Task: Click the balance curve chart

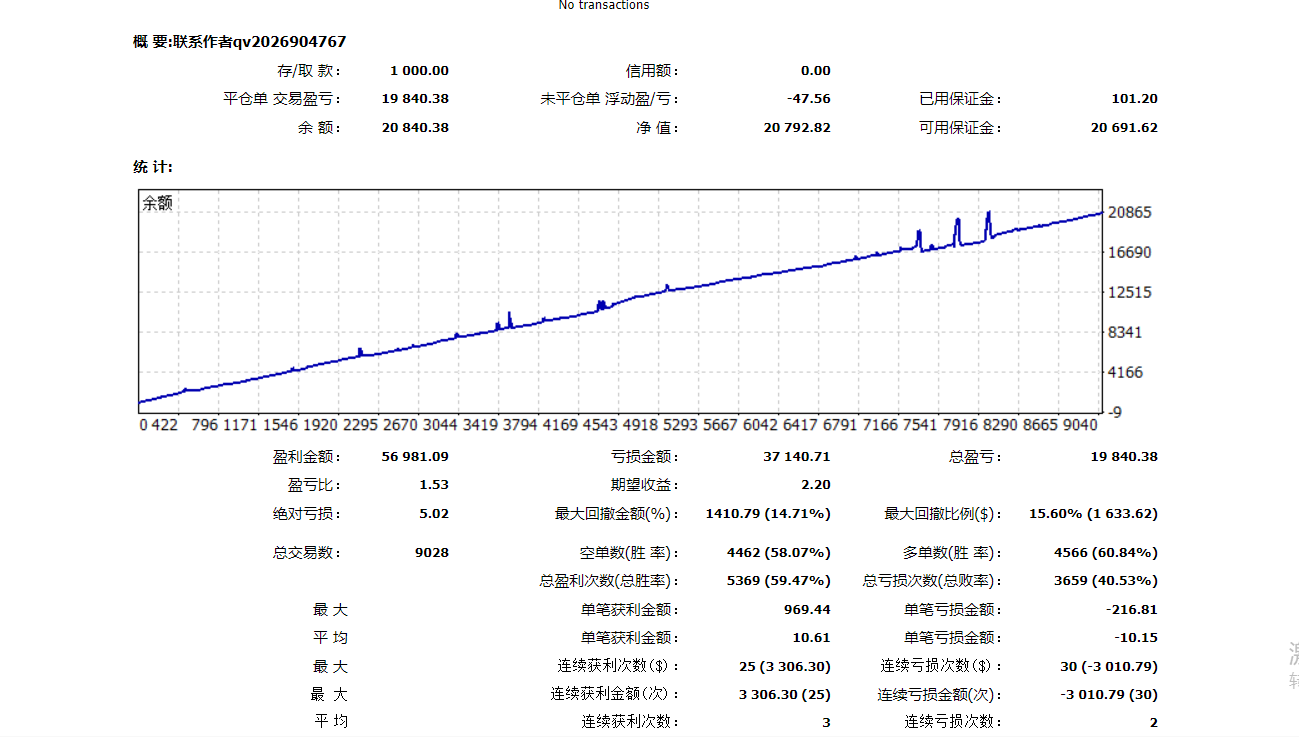Action: [x=620, y=300]
